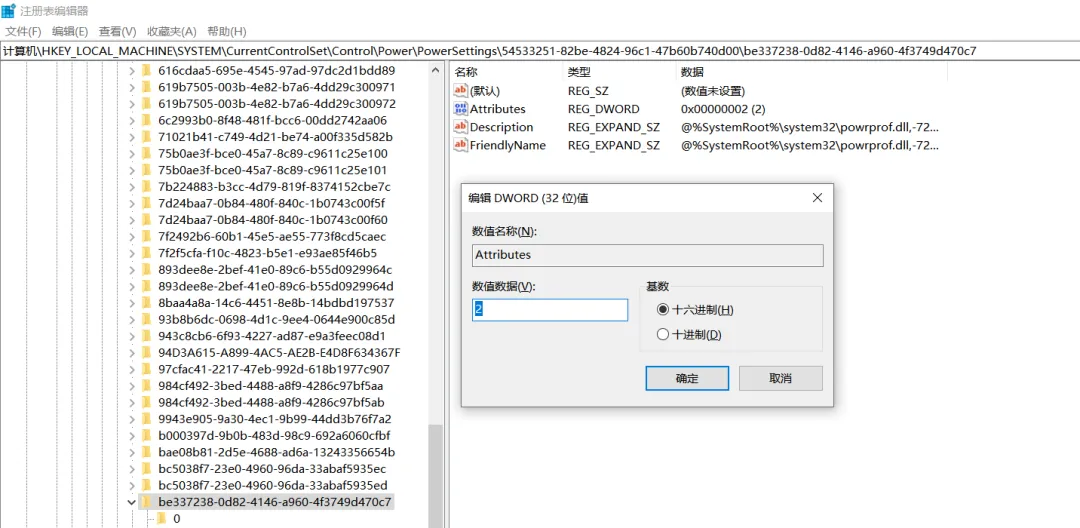Click the registry path address bar

540,51
